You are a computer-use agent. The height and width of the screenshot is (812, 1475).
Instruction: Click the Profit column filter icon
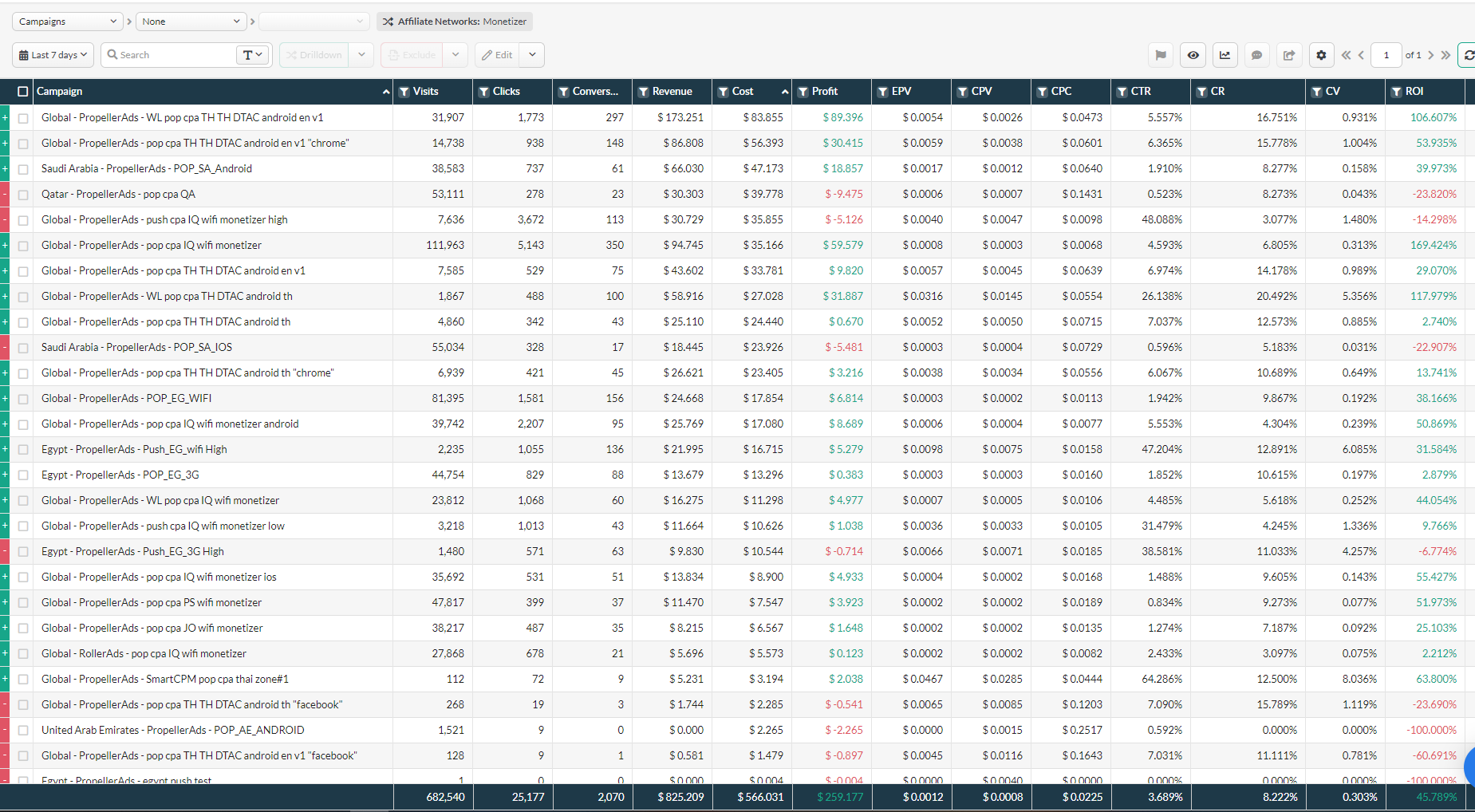[803, 92]
